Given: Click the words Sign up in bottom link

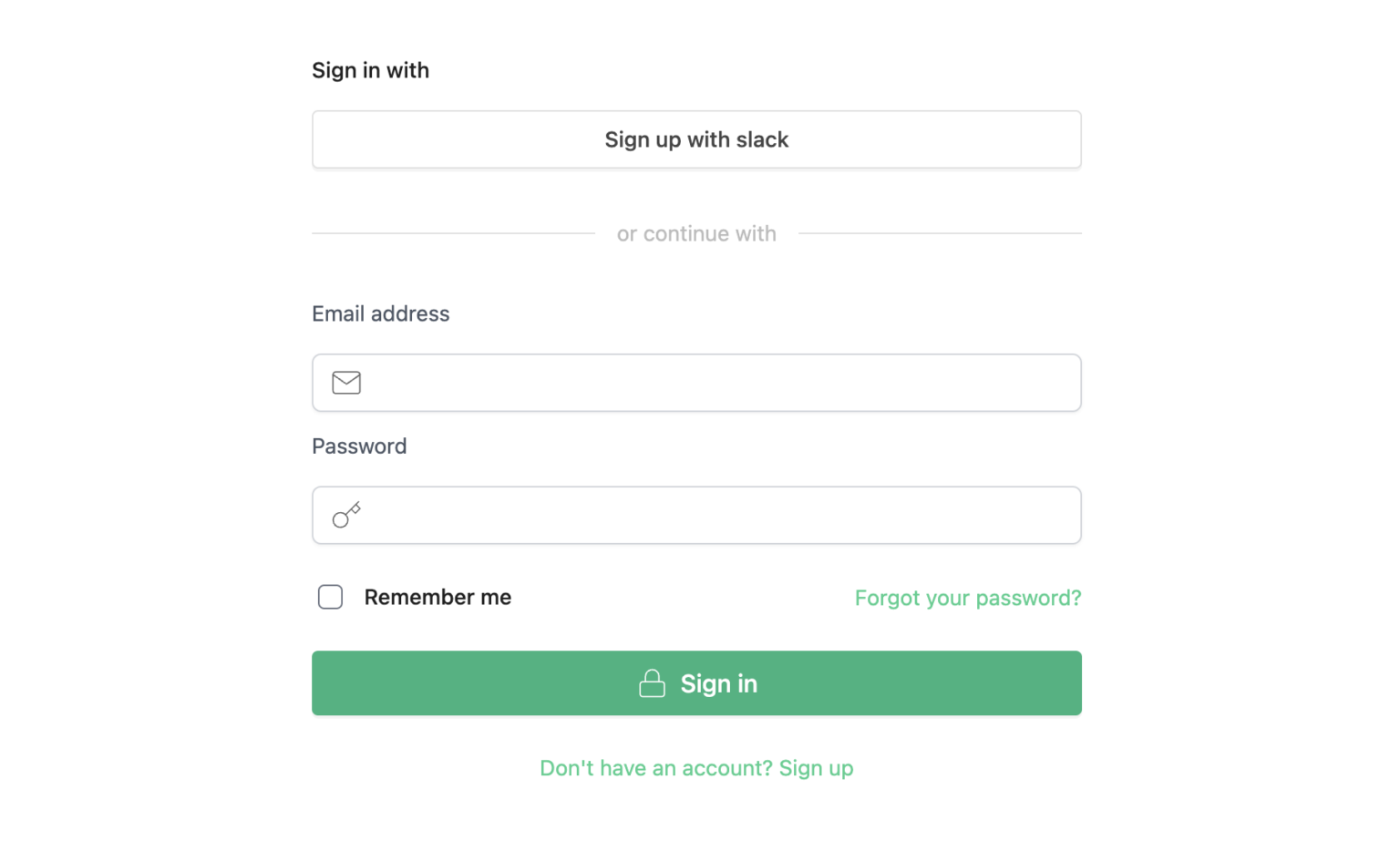Looking at the screenshot, I should [x=816, y=768].
